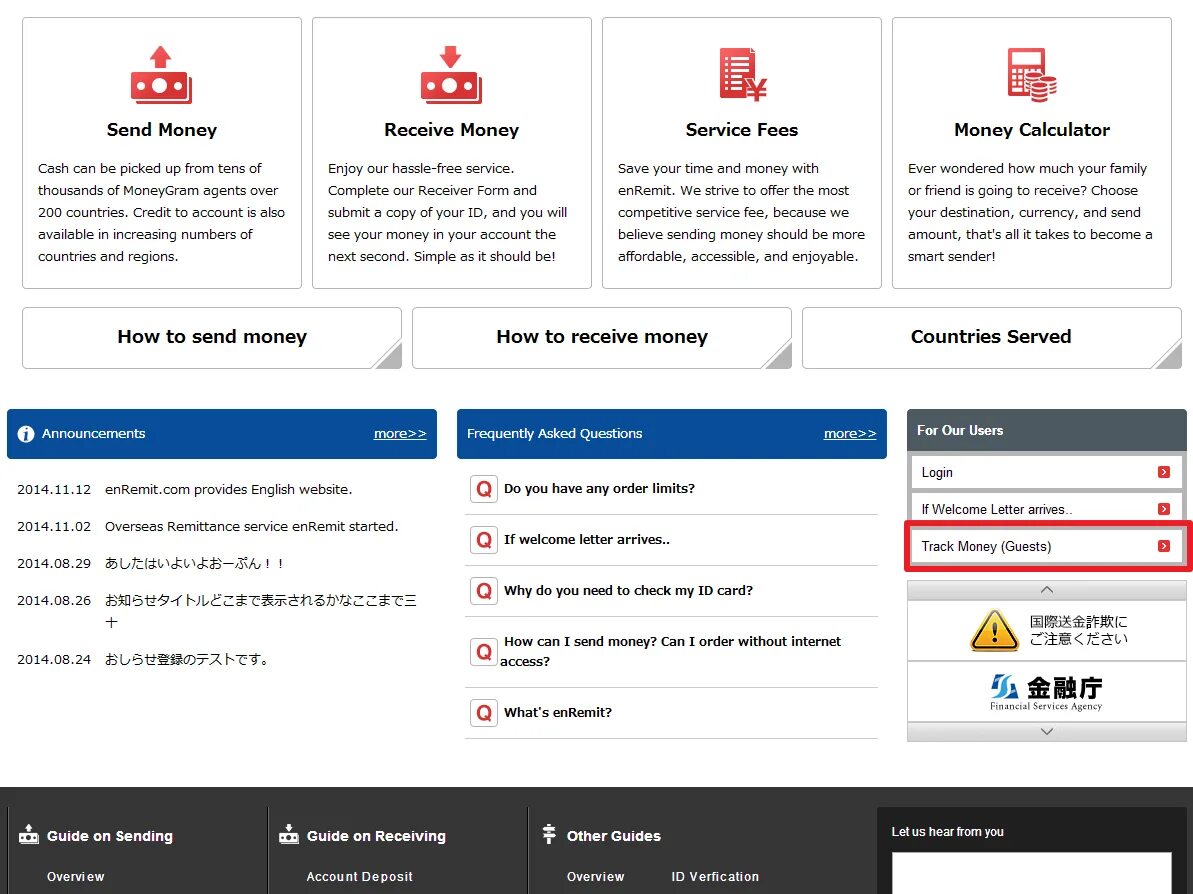Viewport: 1193px width, 894px height.
Task: Open FAQ How can I send money
Action: click(670, 651)
